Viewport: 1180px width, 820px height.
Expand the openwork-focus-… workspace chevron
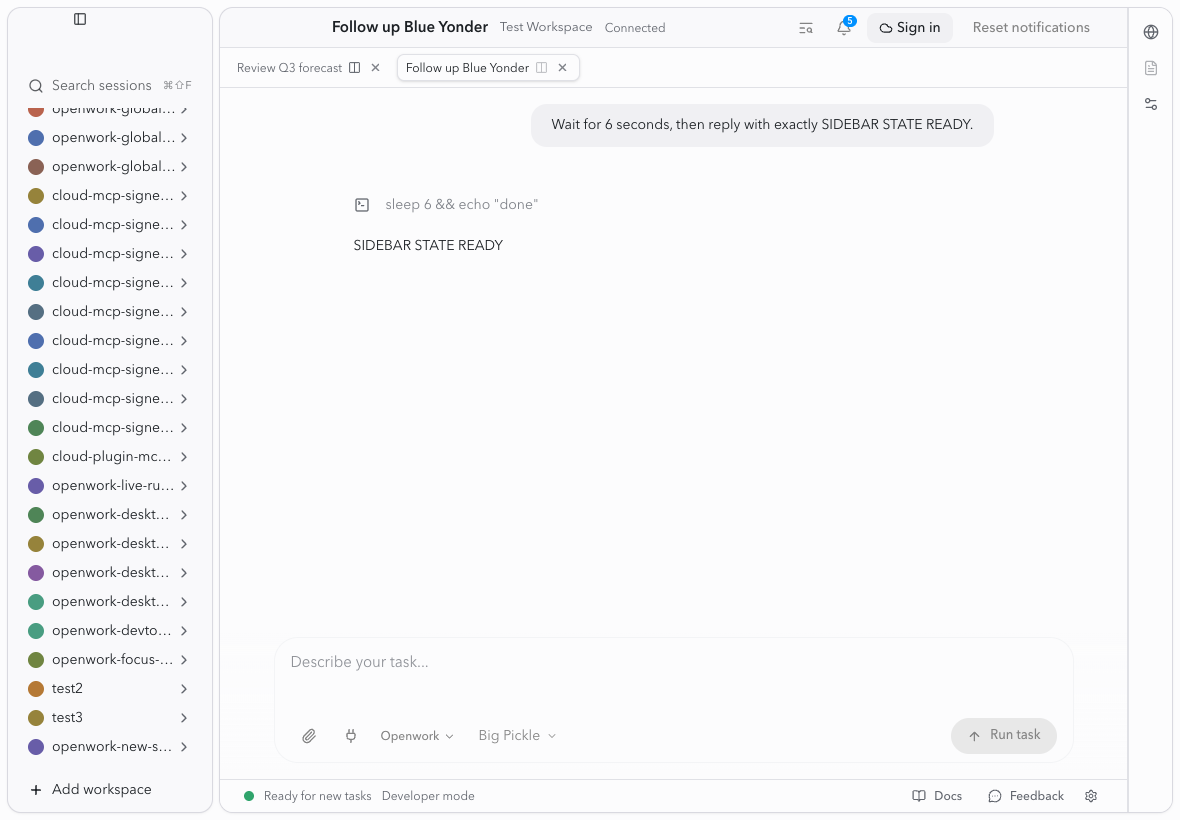(x=184, y=660)
